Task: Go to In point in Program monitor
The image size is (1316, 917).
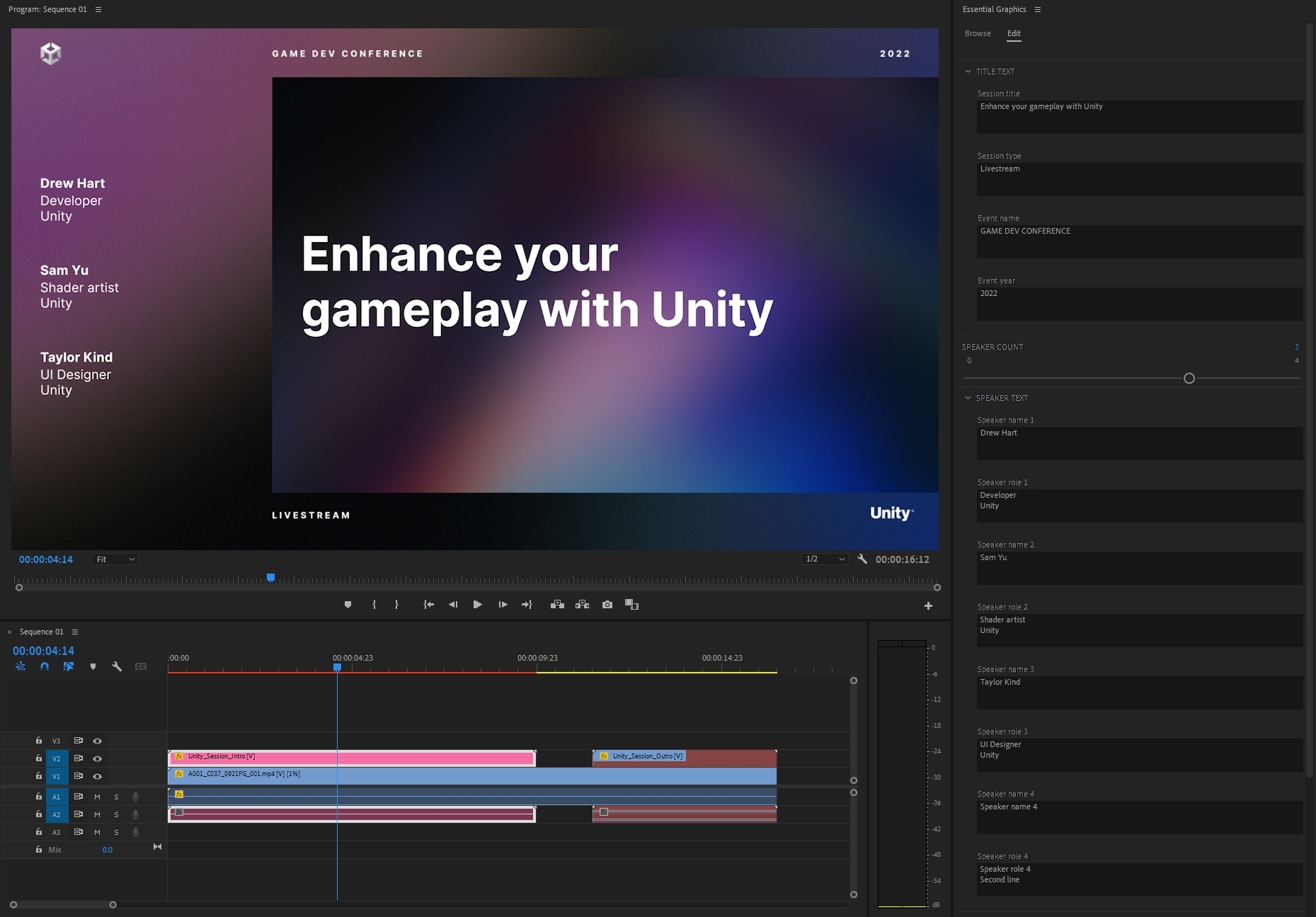Action: tap(428, 605)
